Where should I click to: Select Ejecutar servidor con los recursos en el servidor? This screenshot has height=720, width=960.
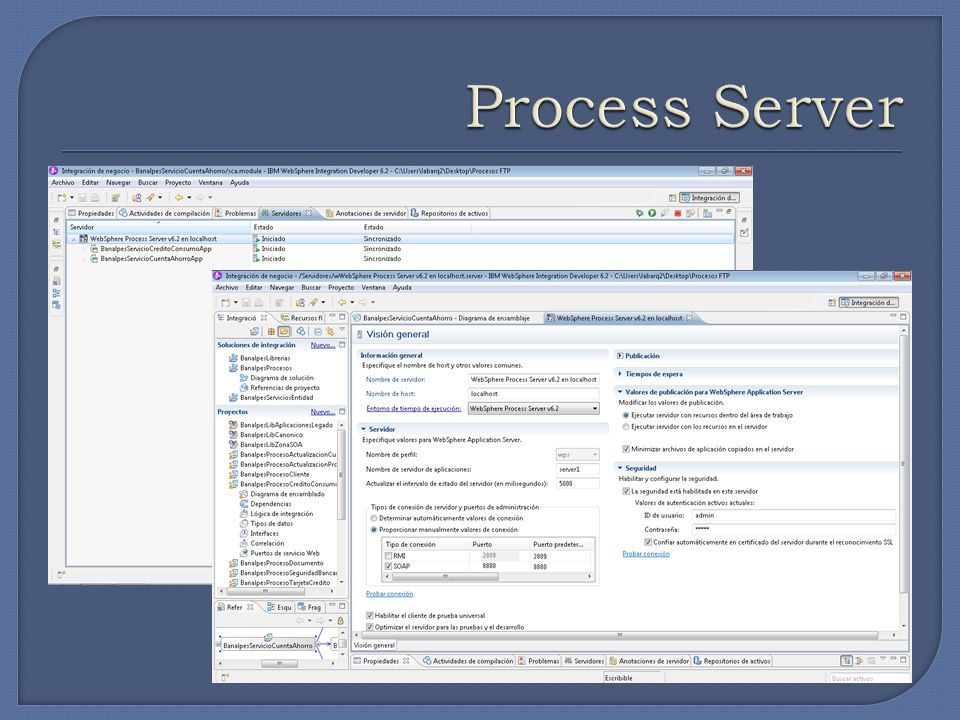pos(626,427)
